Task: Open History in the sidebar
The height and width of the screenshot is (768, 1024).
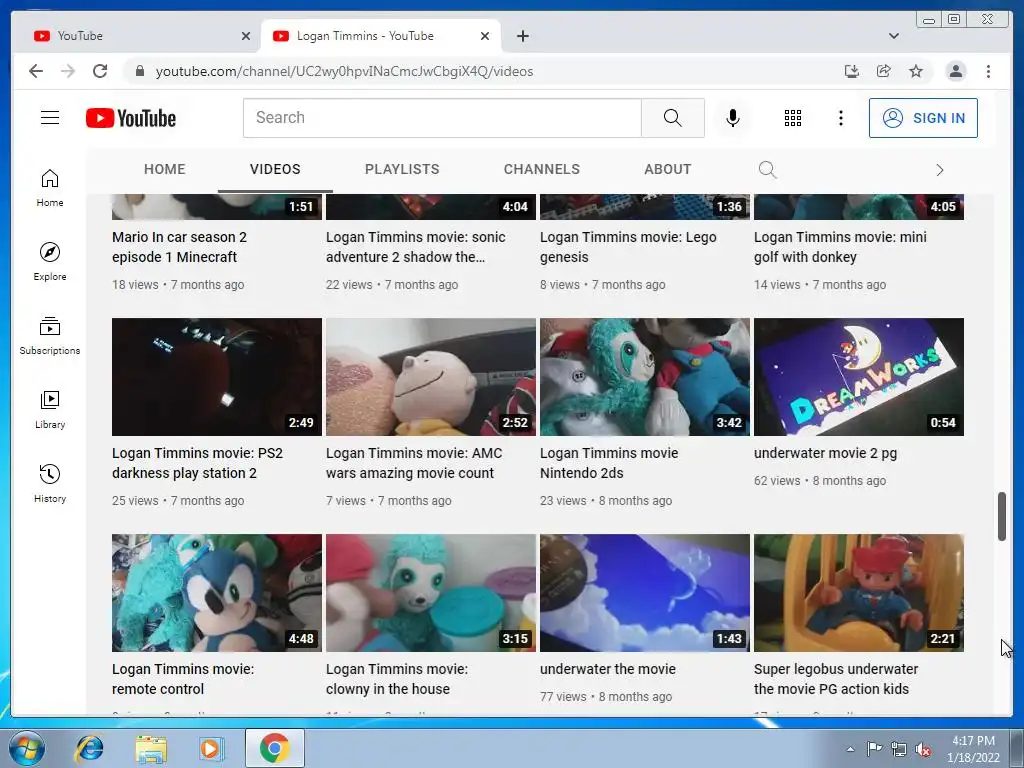Action: click(50, 483)
